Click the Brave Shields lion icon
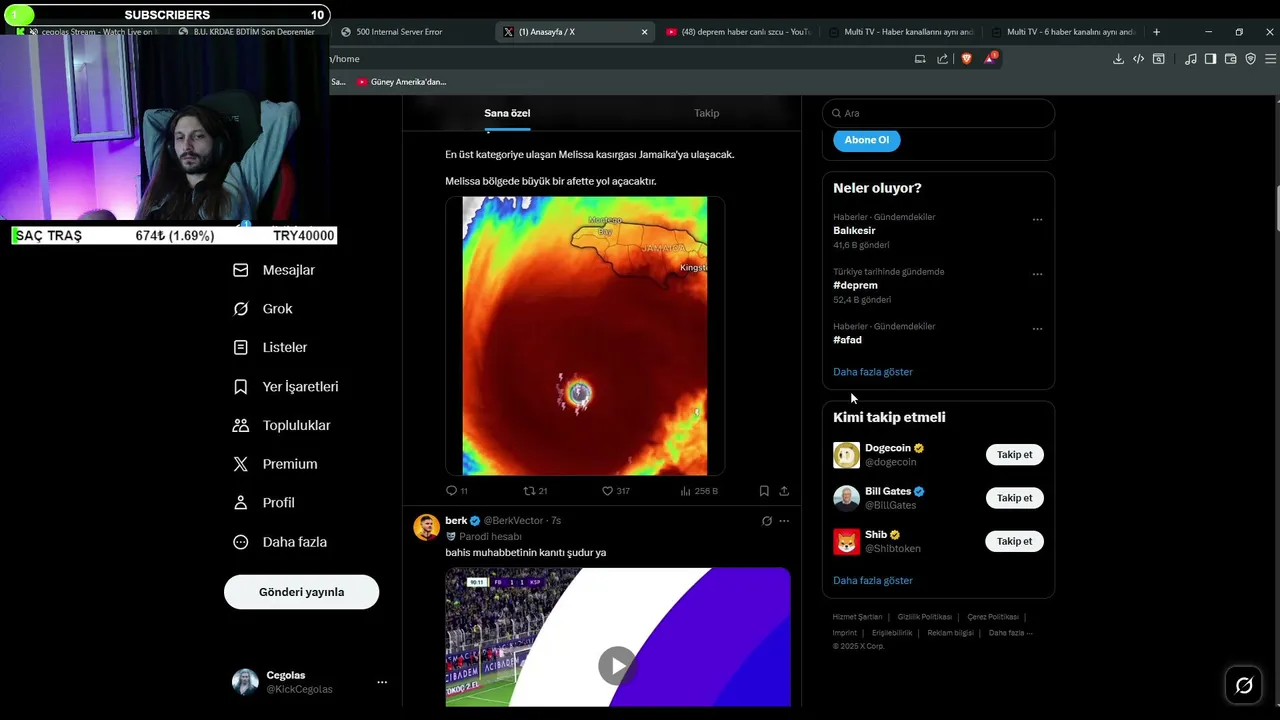1280x720 pixels. (x=966, y=59)
